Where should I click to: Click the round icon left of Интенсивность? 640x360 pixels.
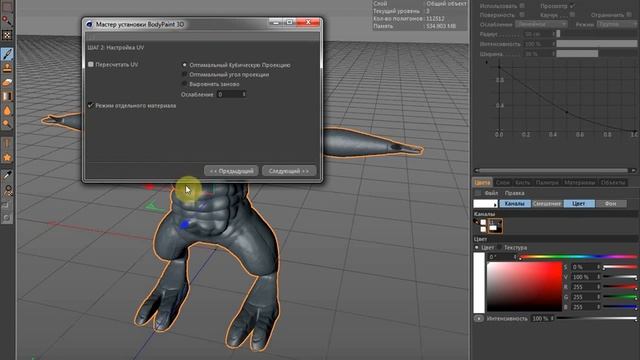coord(479,318)
